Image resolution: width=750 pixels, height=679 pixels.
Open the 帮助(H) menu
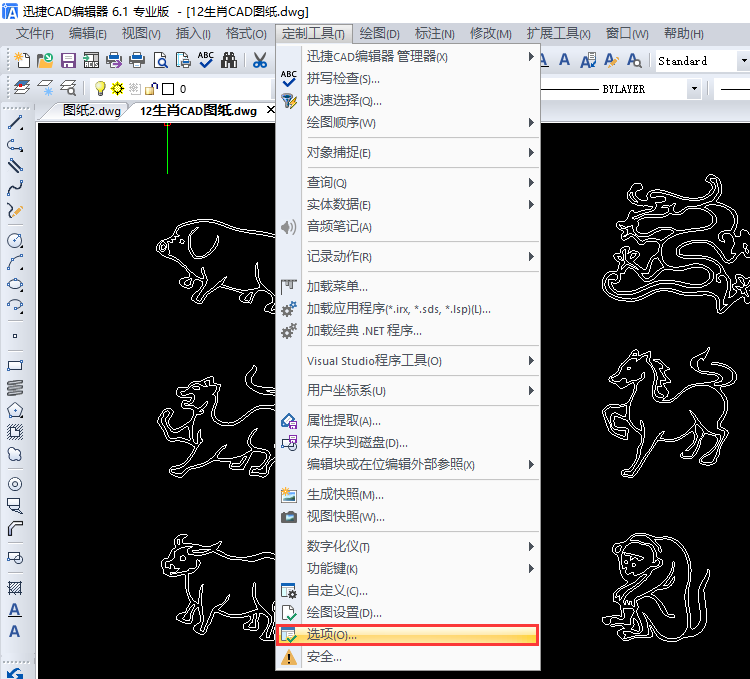point(684,33)
